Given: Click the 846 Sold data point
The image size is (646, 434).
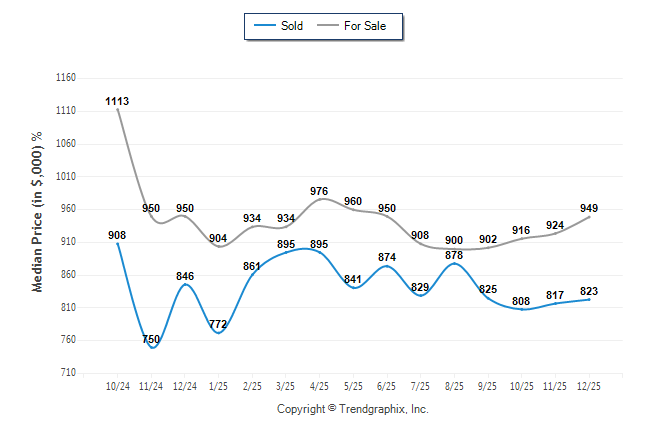Looking at the screenshot, I should tap(185, 284).
